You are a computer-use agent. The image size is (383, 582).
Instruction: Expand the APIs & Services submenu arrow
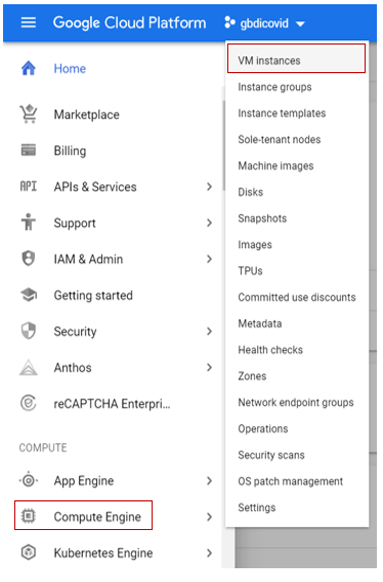point(210,187)
